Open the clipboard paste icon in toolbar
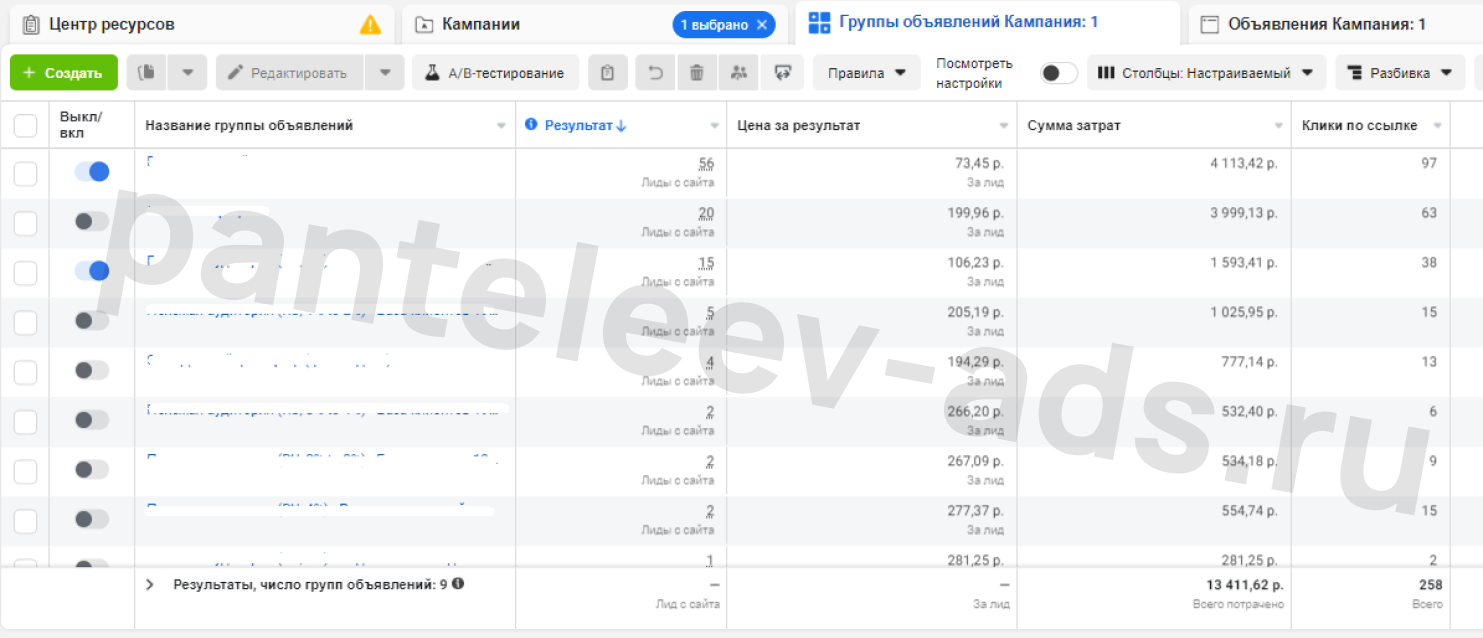This screenshot has height=638, width=1483. click(x=608, y=72)
